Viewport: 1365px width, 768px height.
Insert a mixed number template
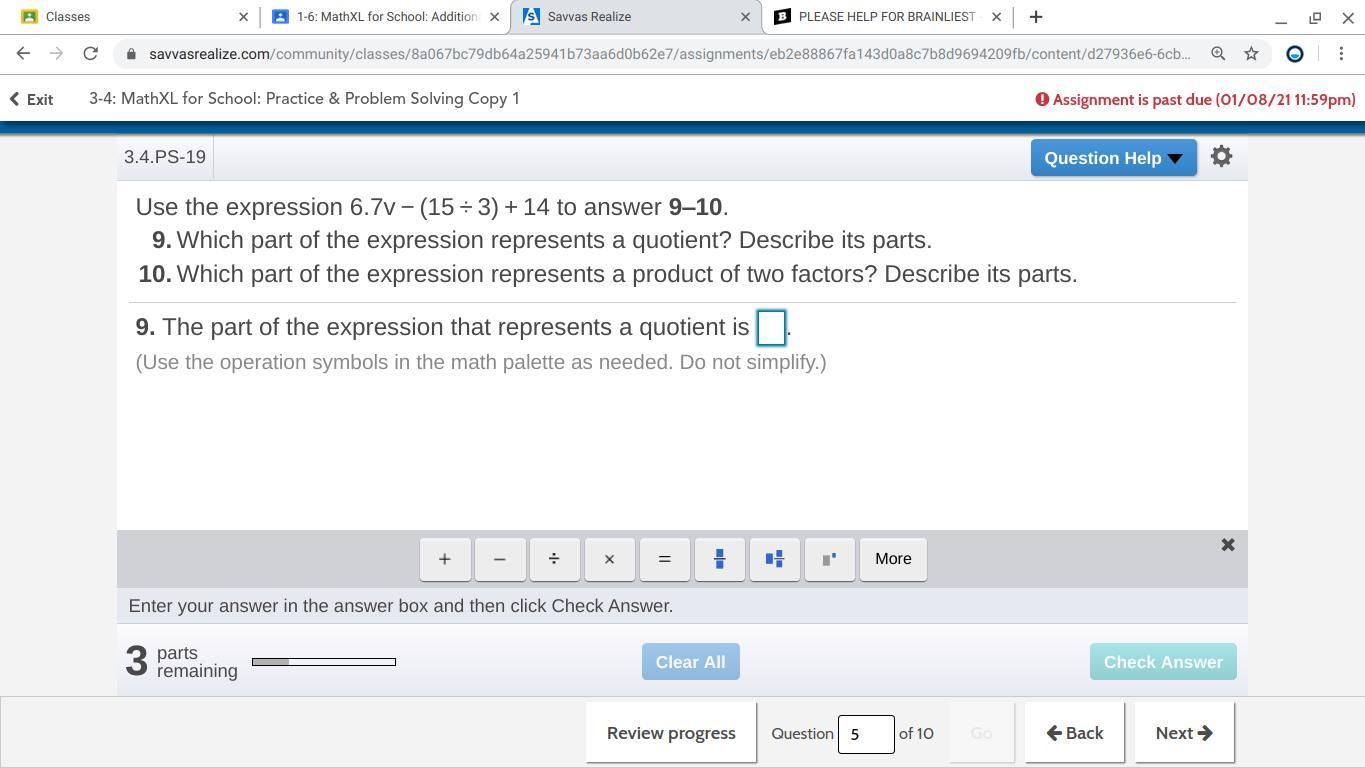pyautogui.click(x=774, y=558)
